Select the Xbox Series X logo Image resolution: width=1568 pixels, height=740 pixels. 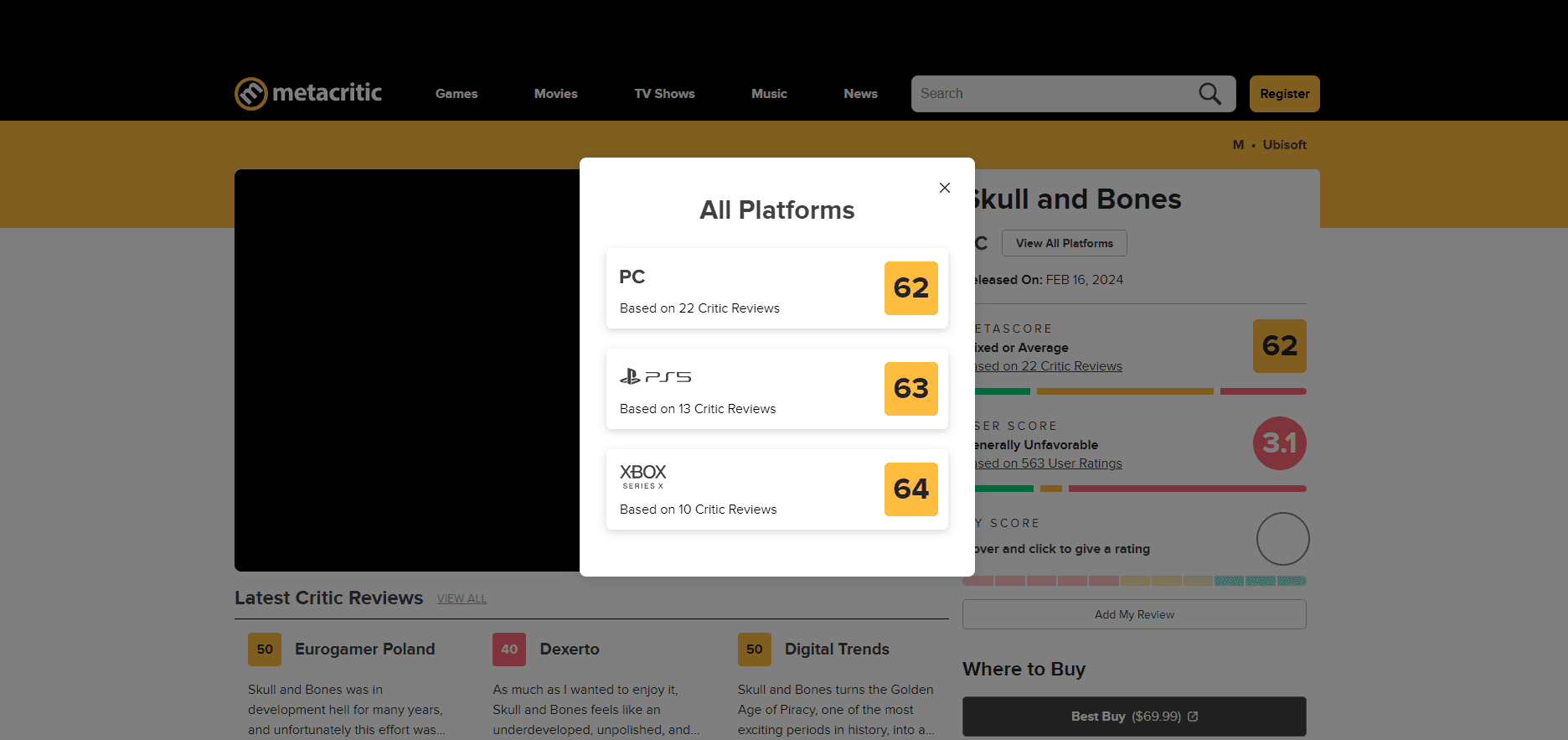pyautogui.click(x=642, y=476)
